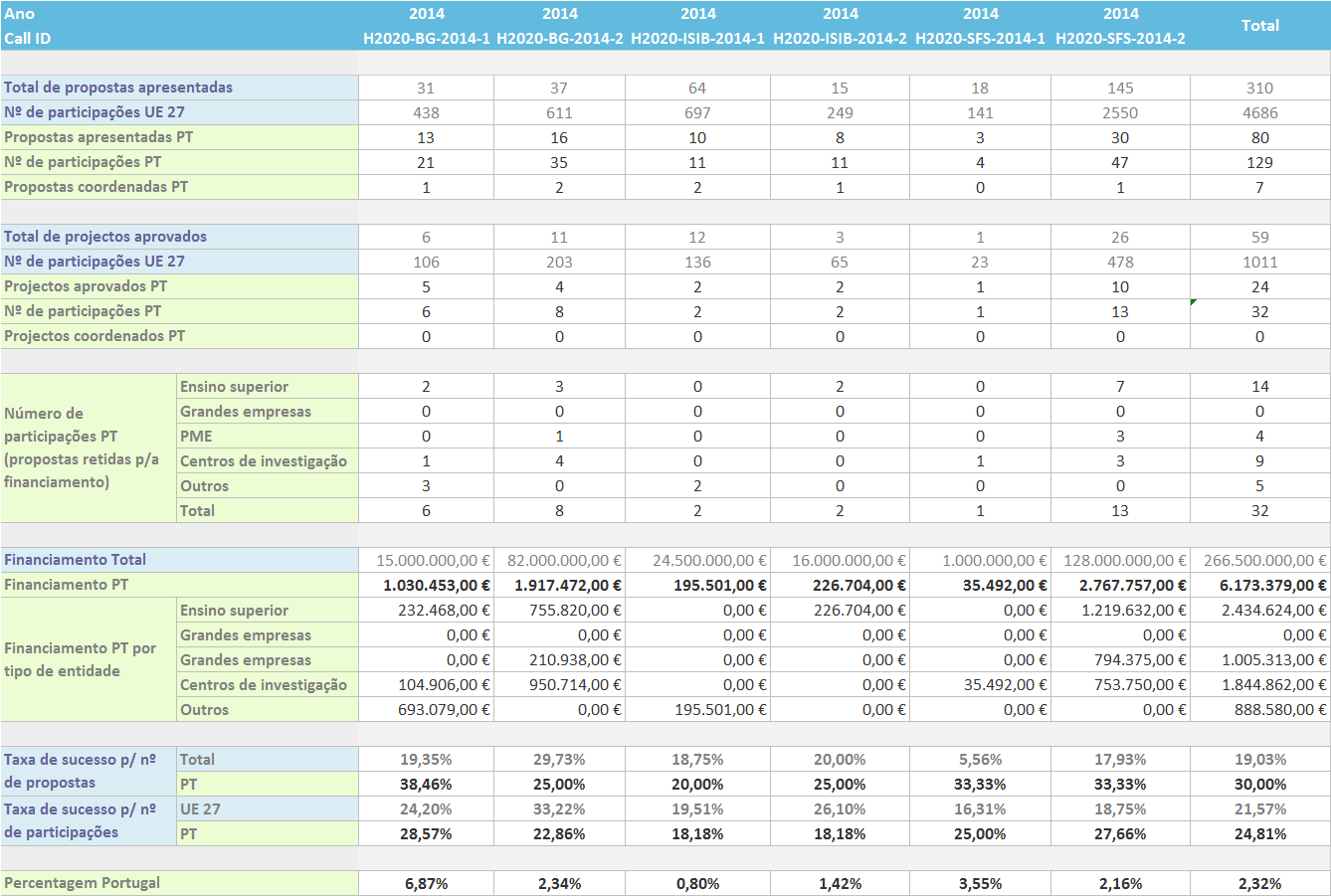Select SFS-2014-2 UE 27 participations 2550
1331x896 pixels.
coord(1120,112)
